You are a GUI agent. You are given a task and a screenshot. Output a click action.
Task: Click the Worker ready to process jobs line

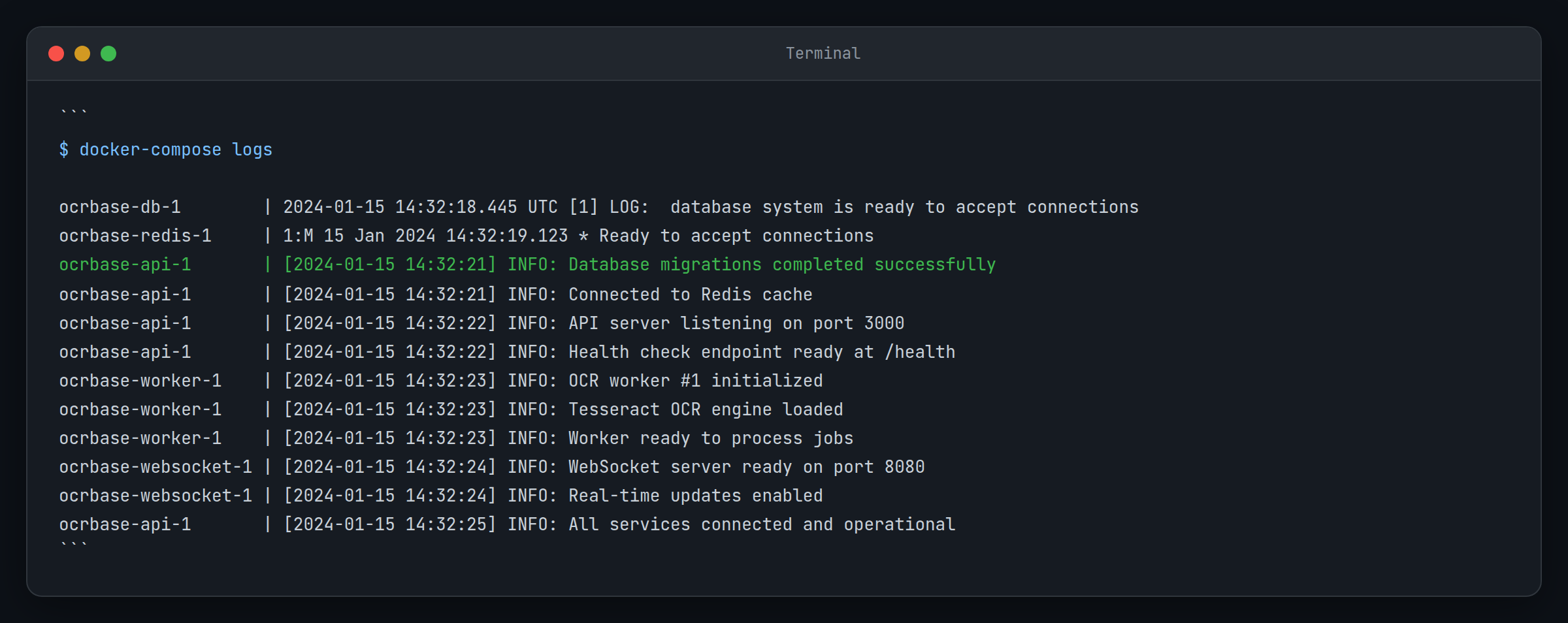coord(711,438)
